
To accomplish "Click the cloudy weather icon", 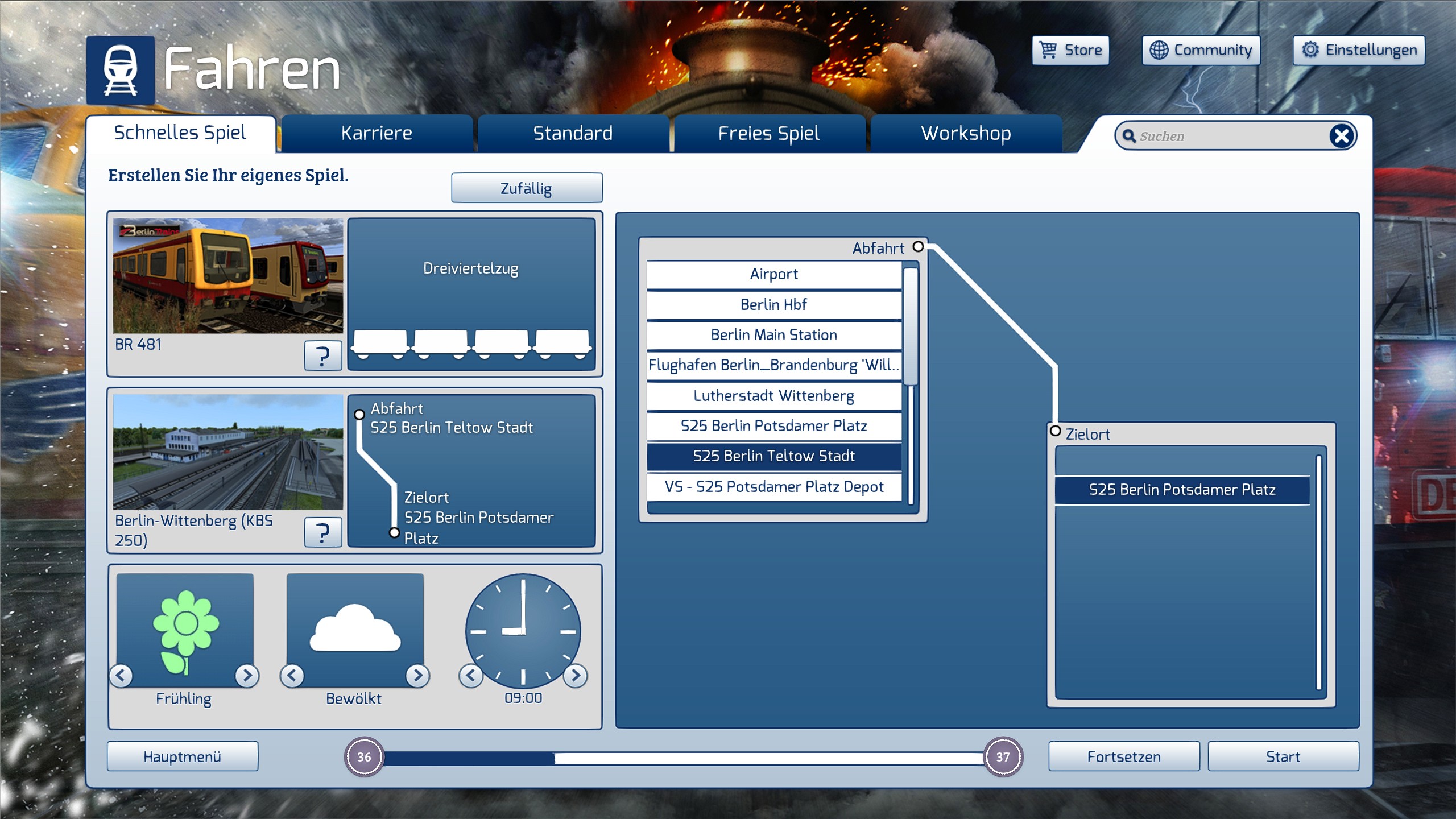I will (x=355, y=629).
